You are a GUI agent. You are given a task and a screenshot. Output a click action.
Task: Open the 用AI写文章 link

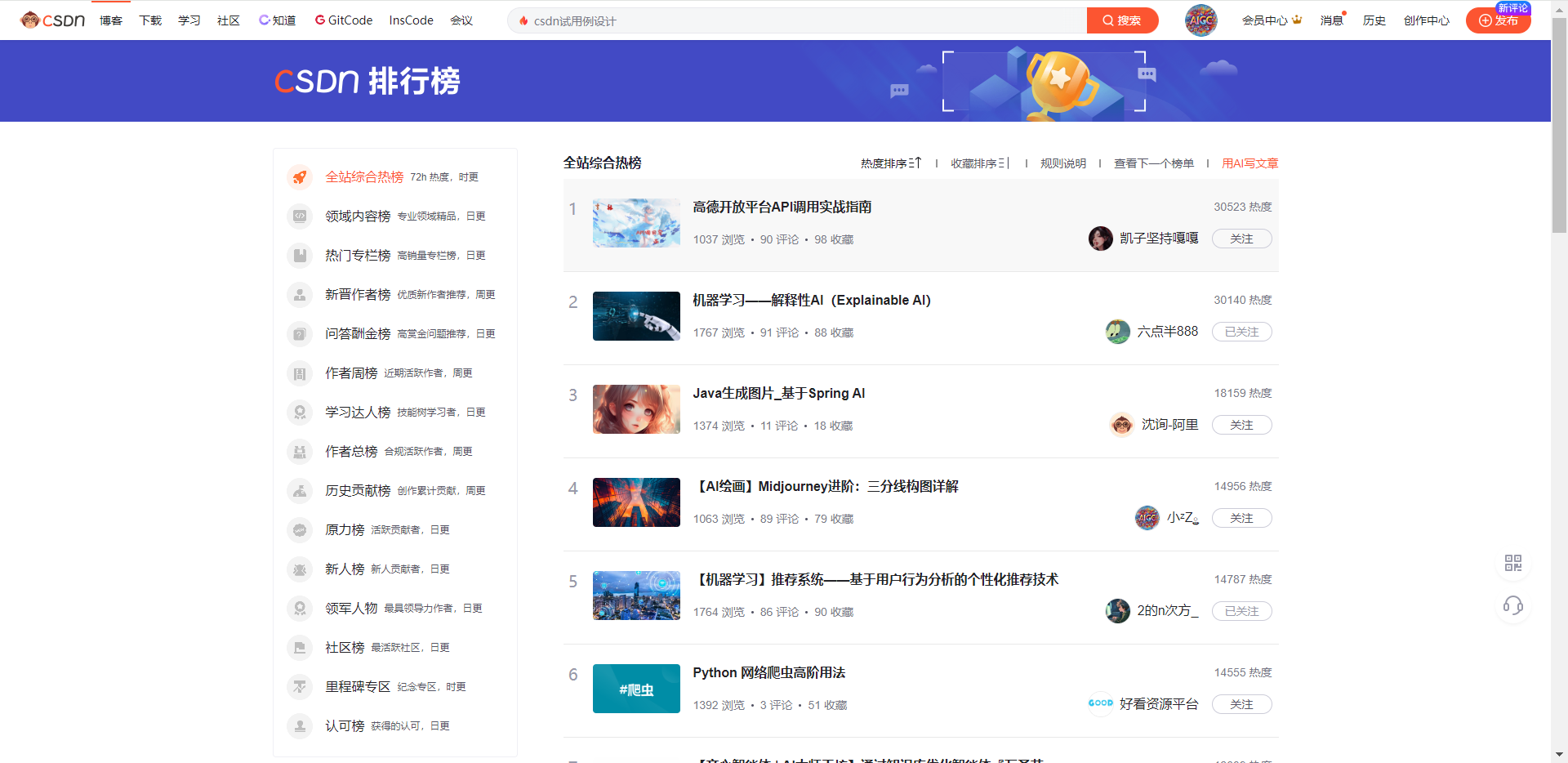[1250, 163]
